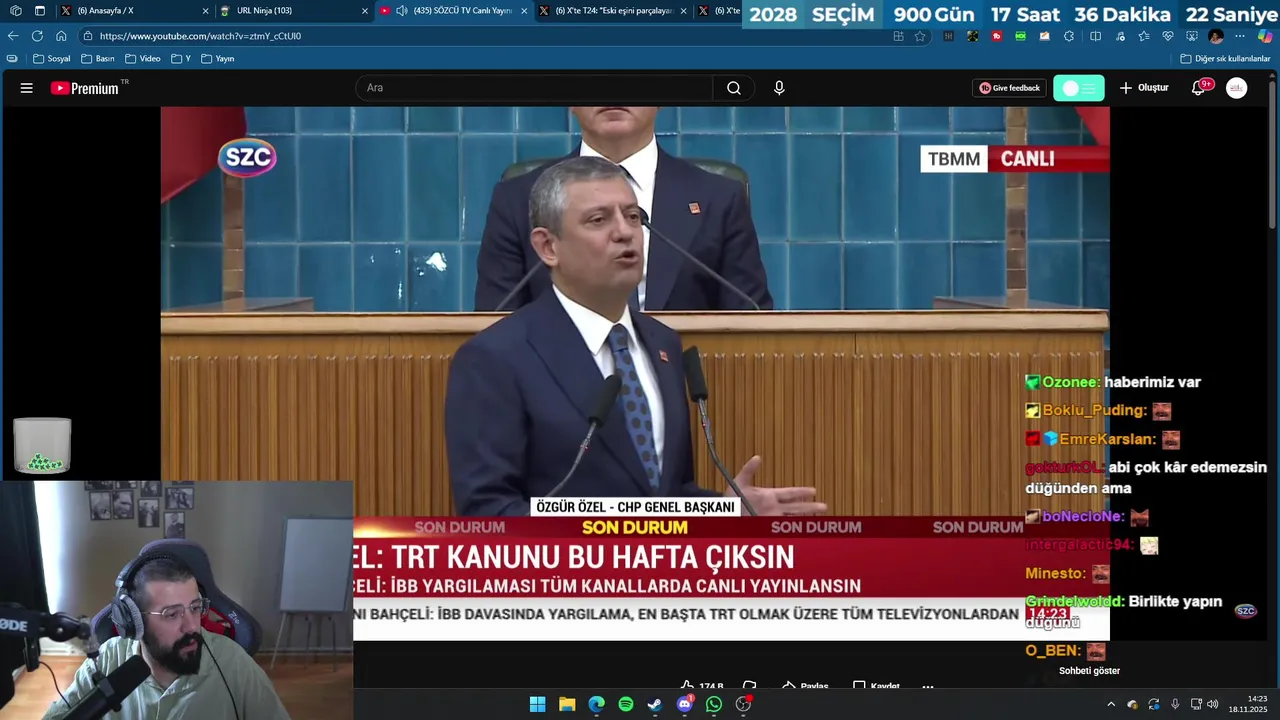The width and height of the screenshot is (1280, 720).
Task: Open browser home page
Action: tap(61, 36)
